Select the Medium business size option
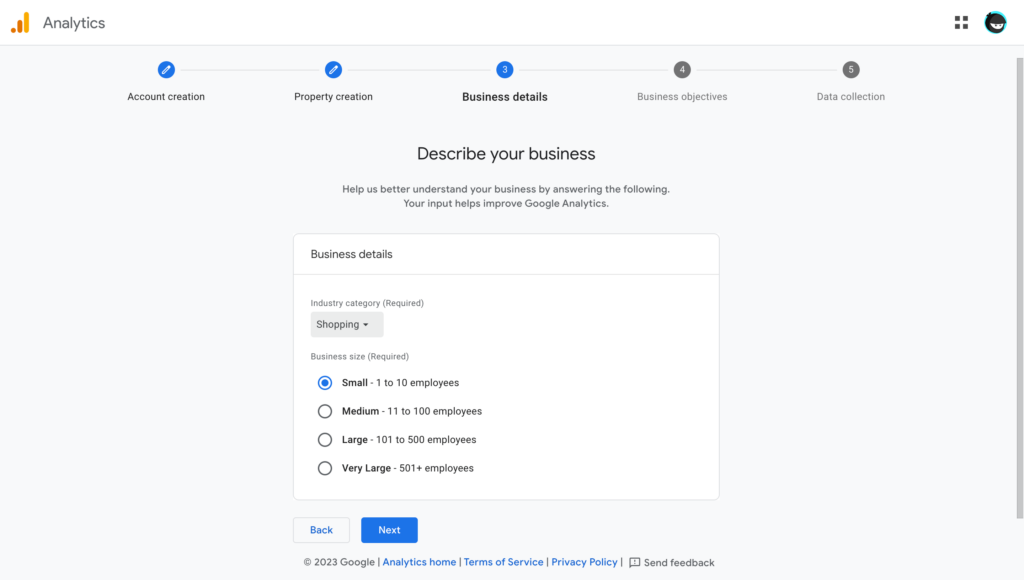Viewport: 1024px width, 580px height. tap(324, 411)
